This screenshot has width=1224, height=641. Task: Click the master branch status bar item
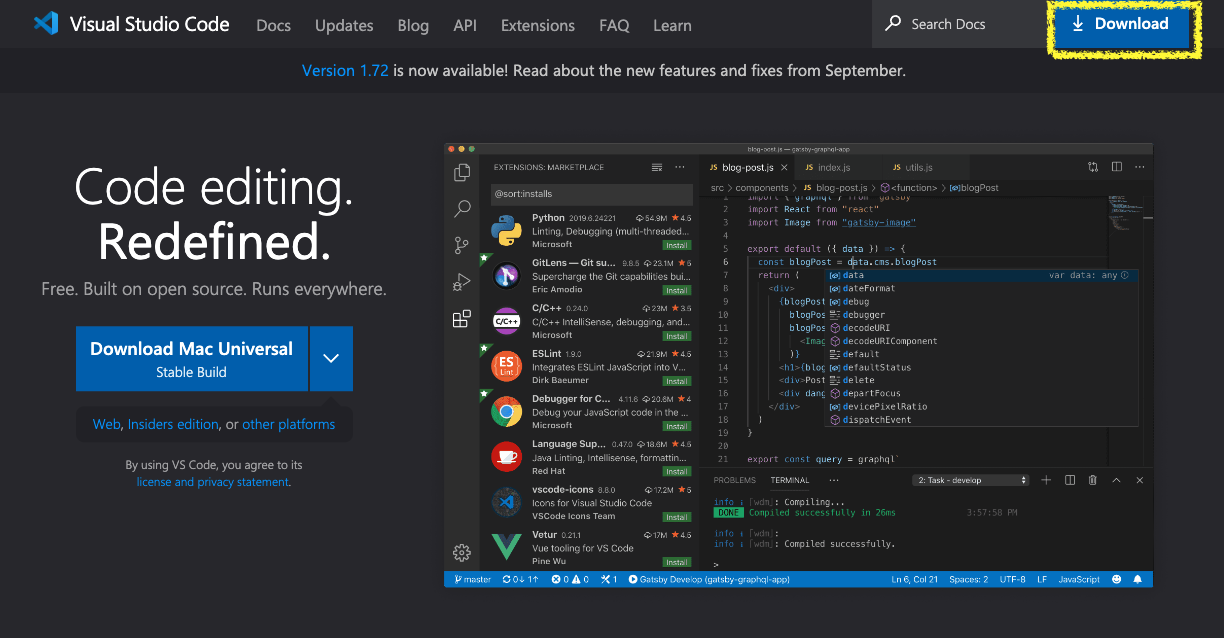click(472, 580)
